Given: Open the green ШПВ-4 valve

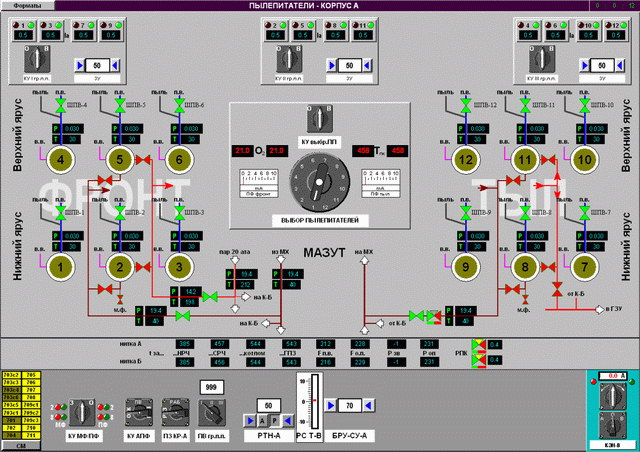Looking at the screenshot, I should tap(61, 105).
